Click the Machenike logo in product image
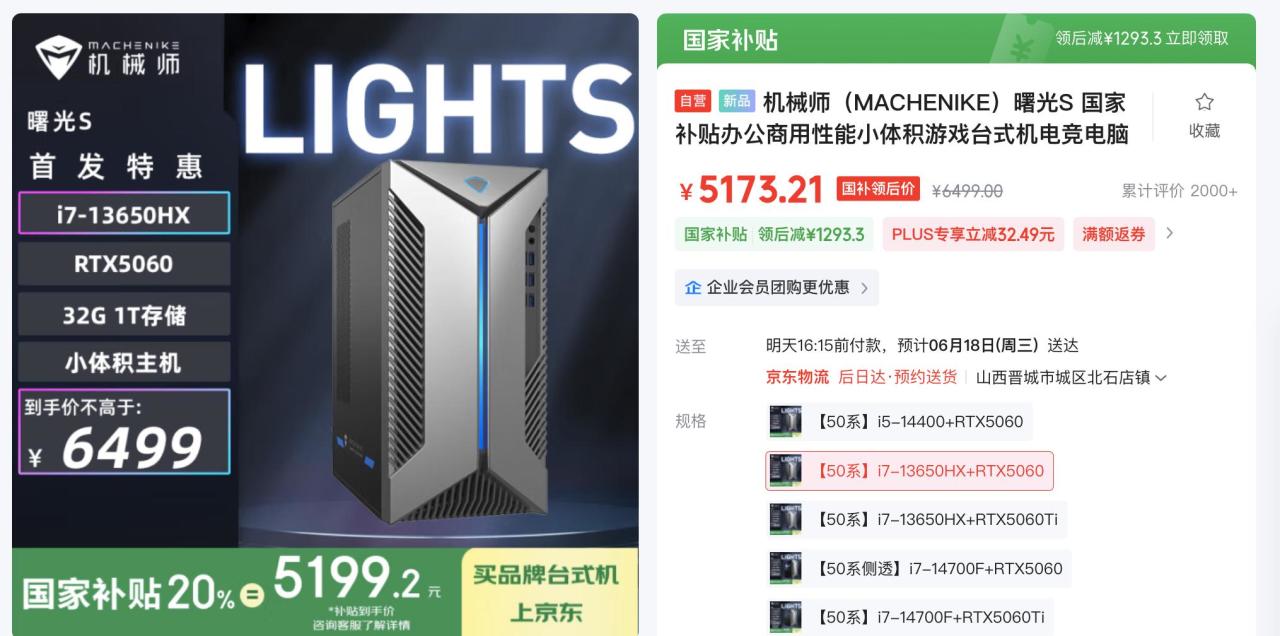1280x636 pixels. 108,58
